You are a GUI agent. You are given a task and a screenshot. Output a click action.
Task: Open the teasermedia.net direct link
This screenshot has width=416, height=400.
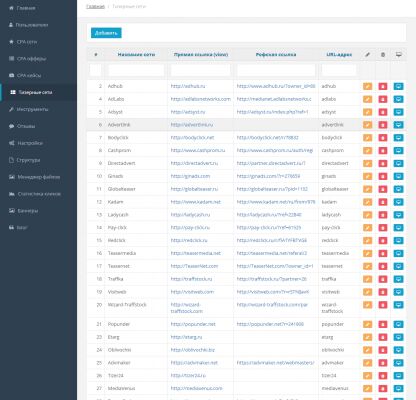(x=196, y=253)
